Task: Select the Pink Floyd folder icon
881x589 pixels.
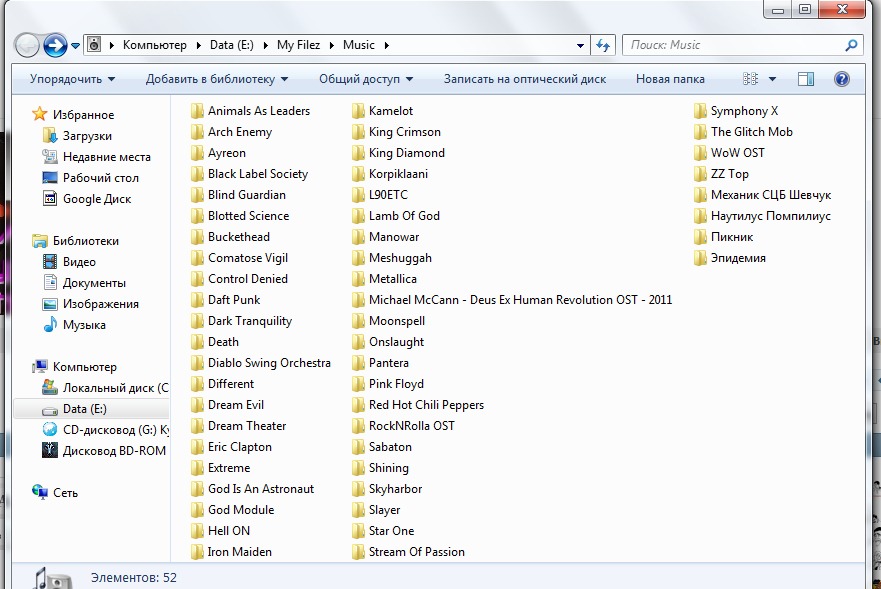Action: pyautogui.click(x=358, y=384)
